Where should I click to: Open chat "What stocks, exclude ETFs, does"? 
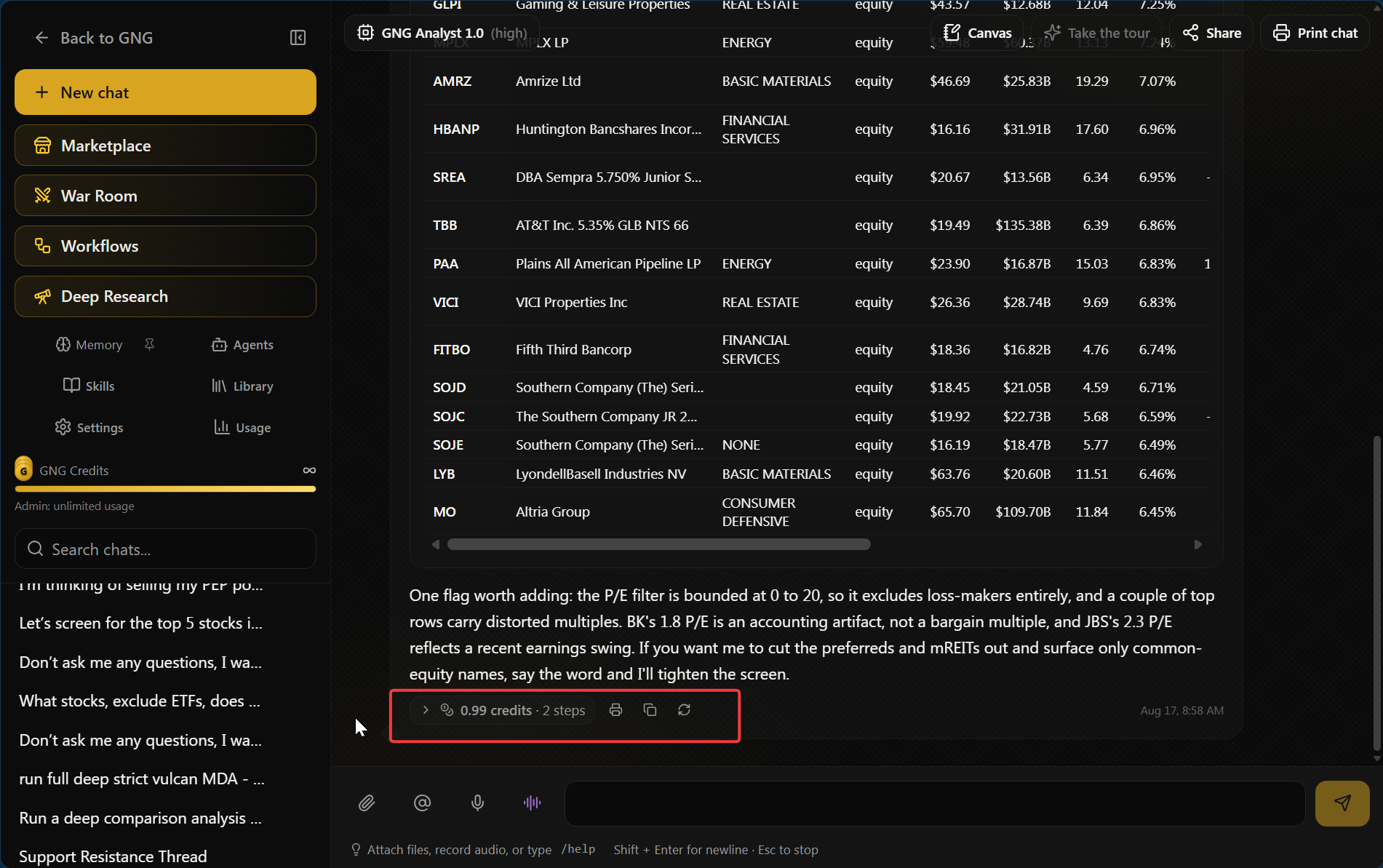pyautogui.click(x=140, y=701)
